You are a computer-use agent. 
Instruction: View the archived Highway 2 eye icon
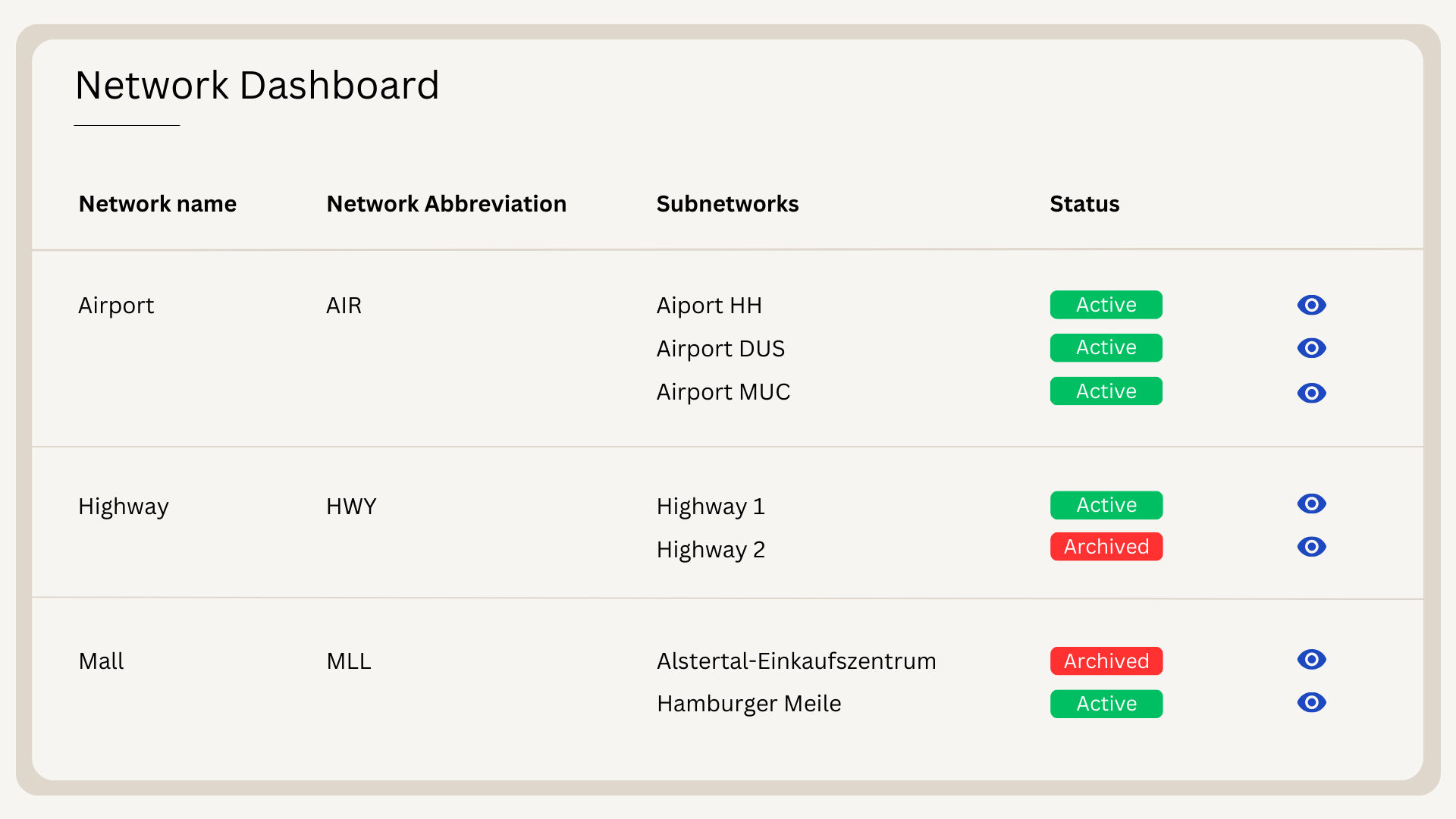pos(1311,547)
